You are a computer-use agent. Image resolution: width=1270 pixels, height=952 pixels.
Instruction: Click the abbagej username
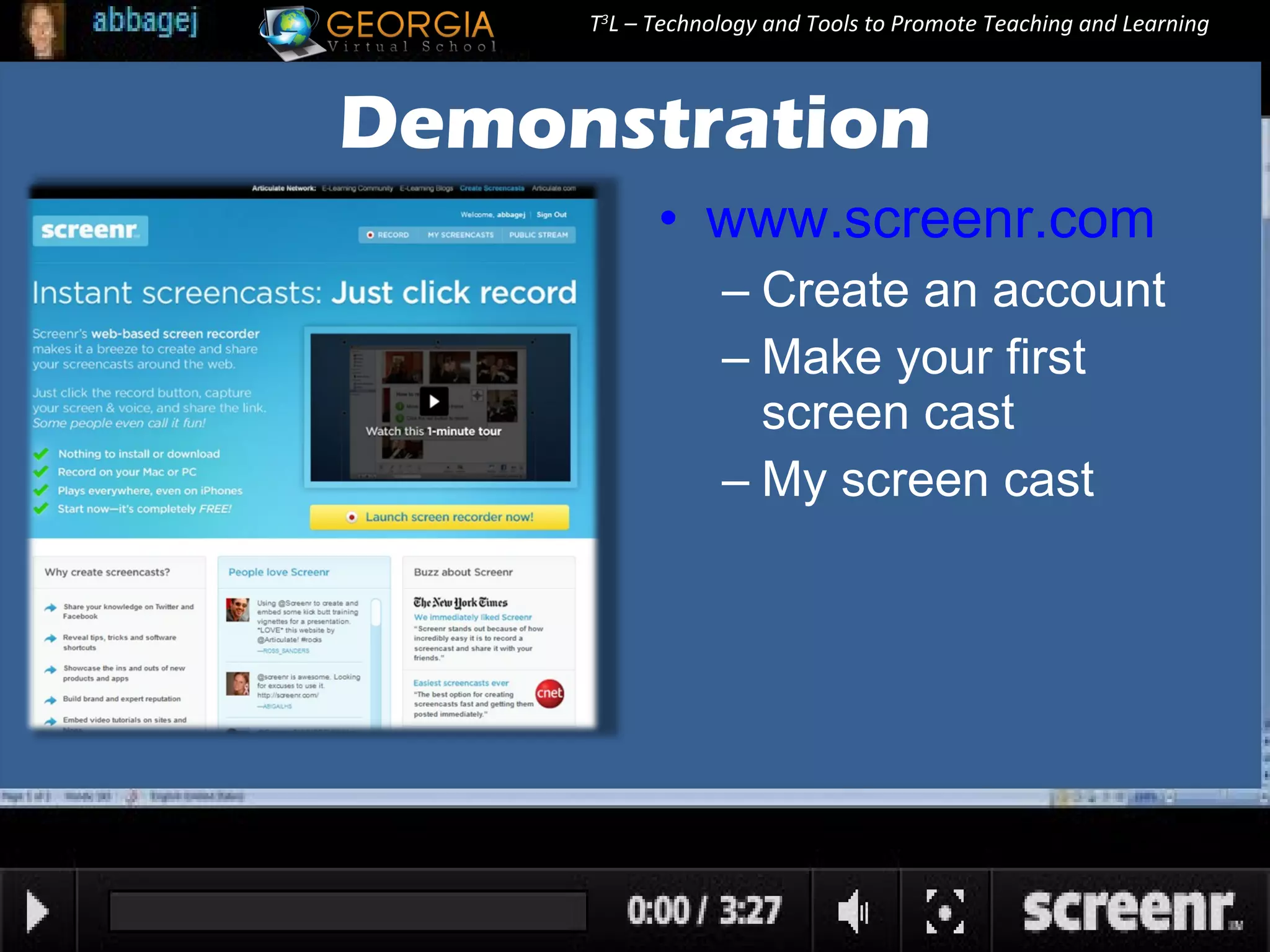click(x=145, y=22)
